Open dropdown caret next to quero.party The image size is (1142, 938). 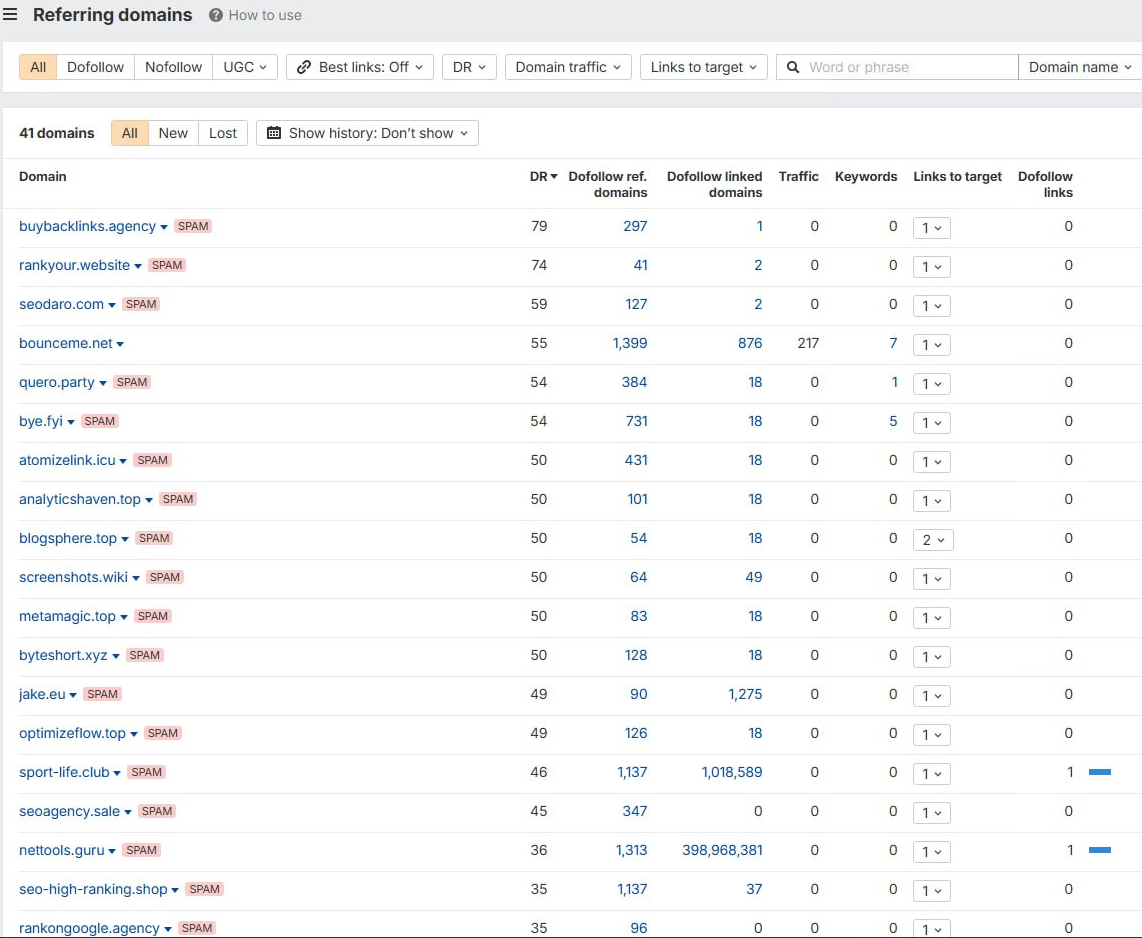point(103,384)
